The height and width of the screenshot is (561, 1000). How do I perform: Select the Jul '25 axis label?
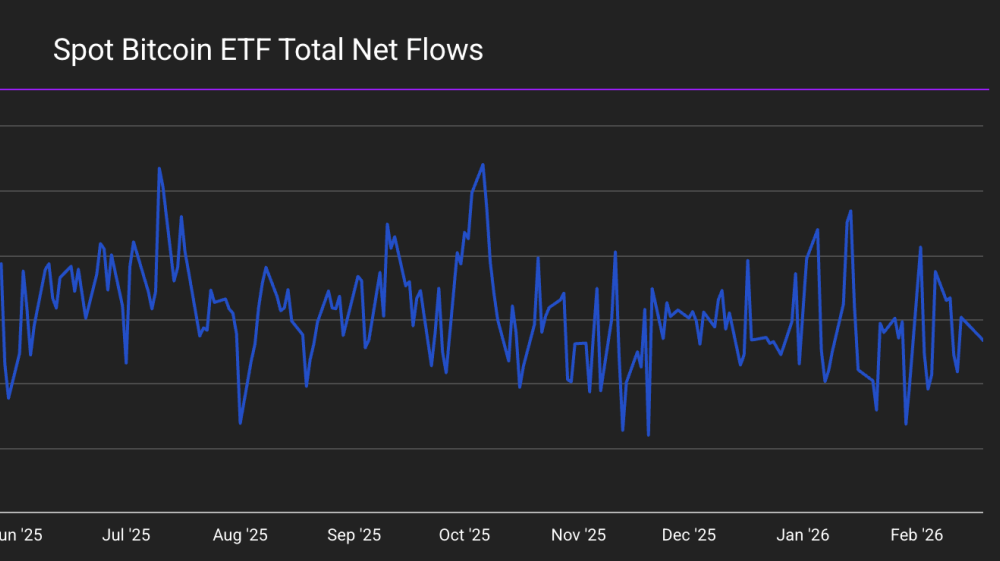point(126,536)
